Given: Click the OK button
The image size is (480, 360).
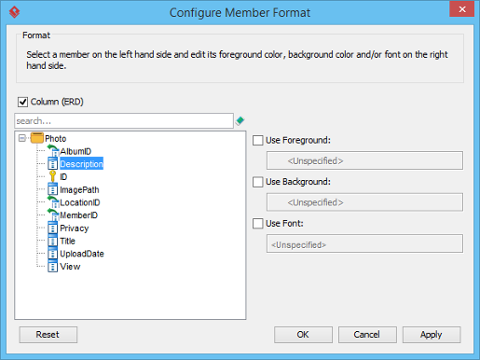Looking at the screenshot, I should point(303,334).
